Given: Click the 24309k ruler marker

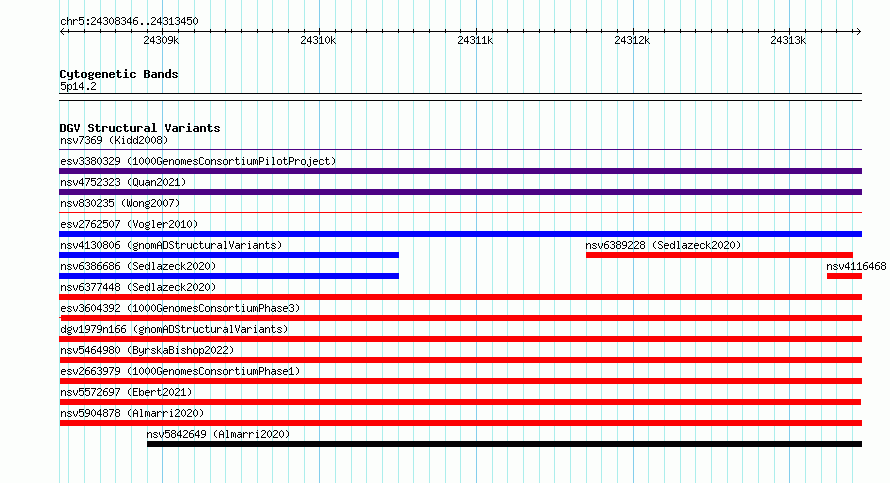Looking at the screenshot, I should [x=161, y=40].
